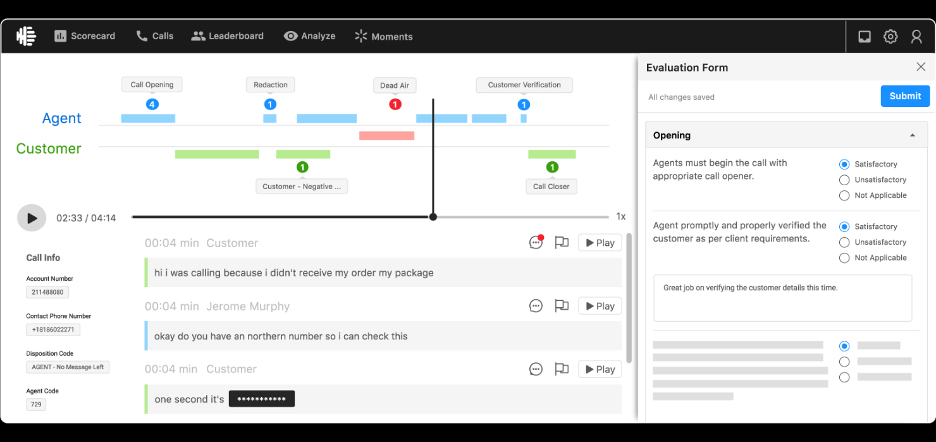Viewport: 936px width, 442px height.
Task: Submit the evaluation form
Action: pos(904,96)
